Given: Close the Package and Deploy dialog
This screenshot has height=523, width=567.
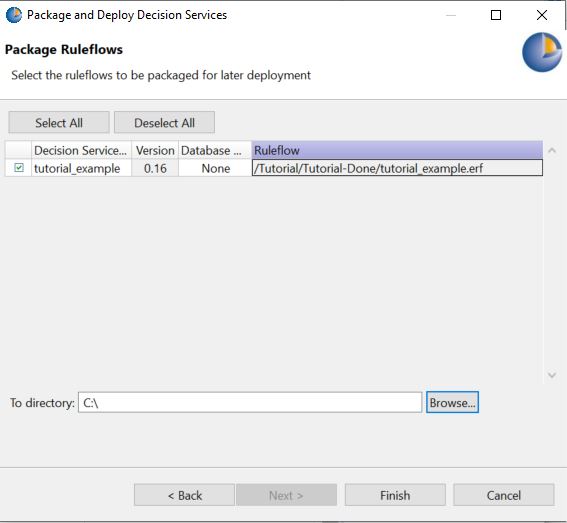Looking at the screenshot, I should click(x=542, y=15).
